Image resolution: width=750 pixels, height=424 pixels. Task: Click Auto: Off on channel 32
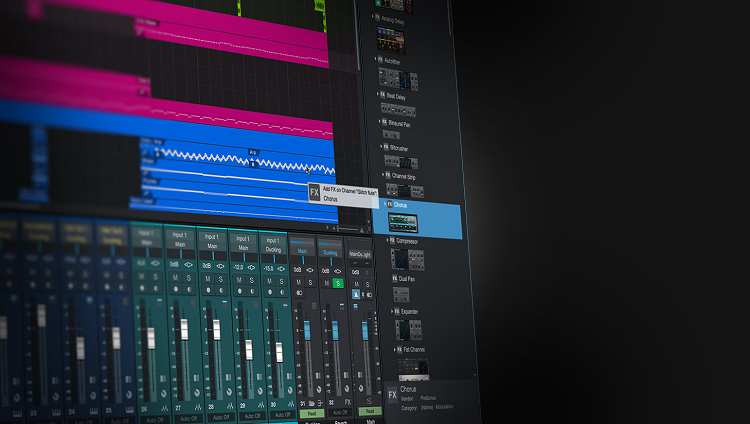(x=340, y=413)
